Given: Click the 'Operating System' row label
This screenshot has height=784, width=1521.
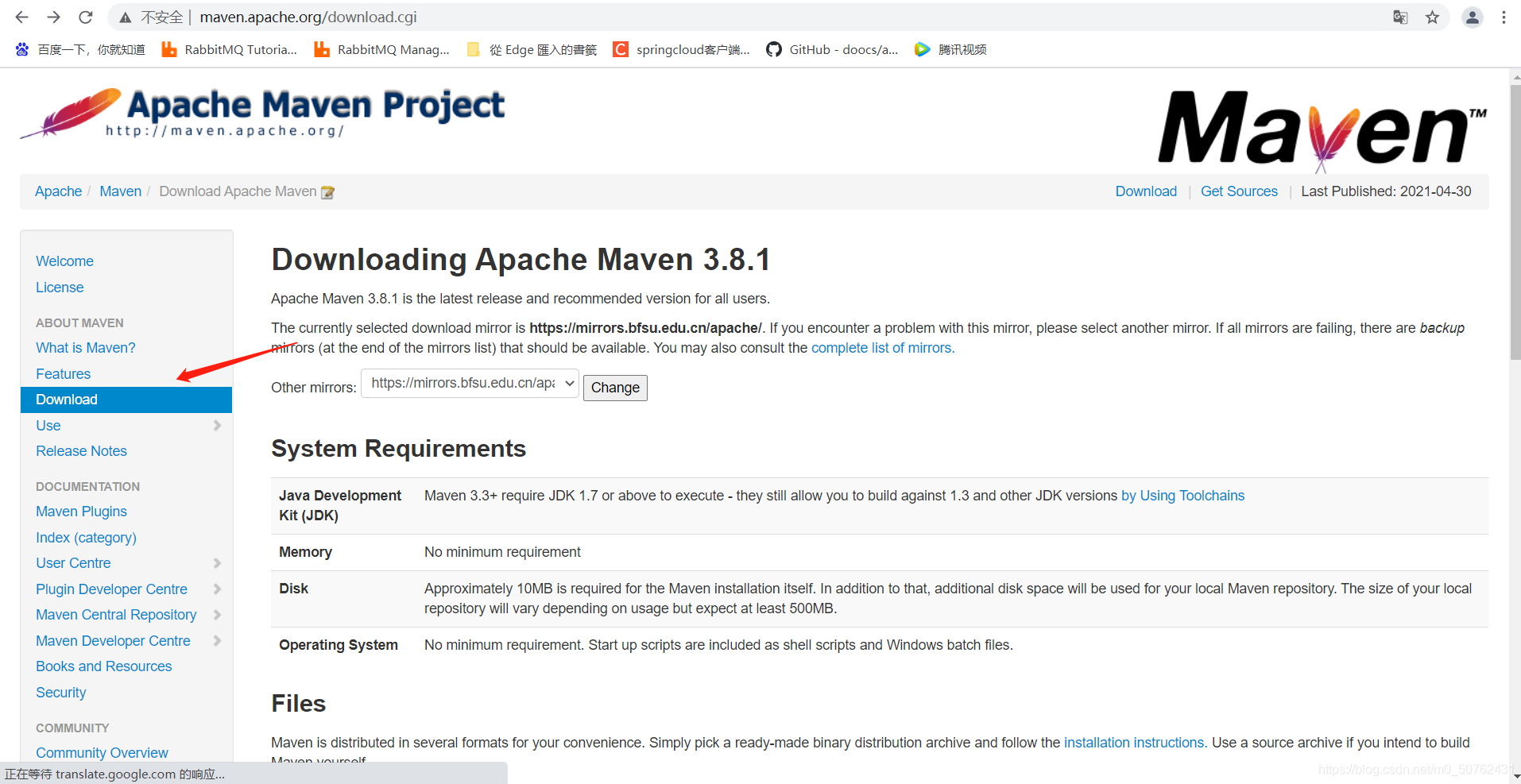Looking at the screenshot, I should coord(339,645).
